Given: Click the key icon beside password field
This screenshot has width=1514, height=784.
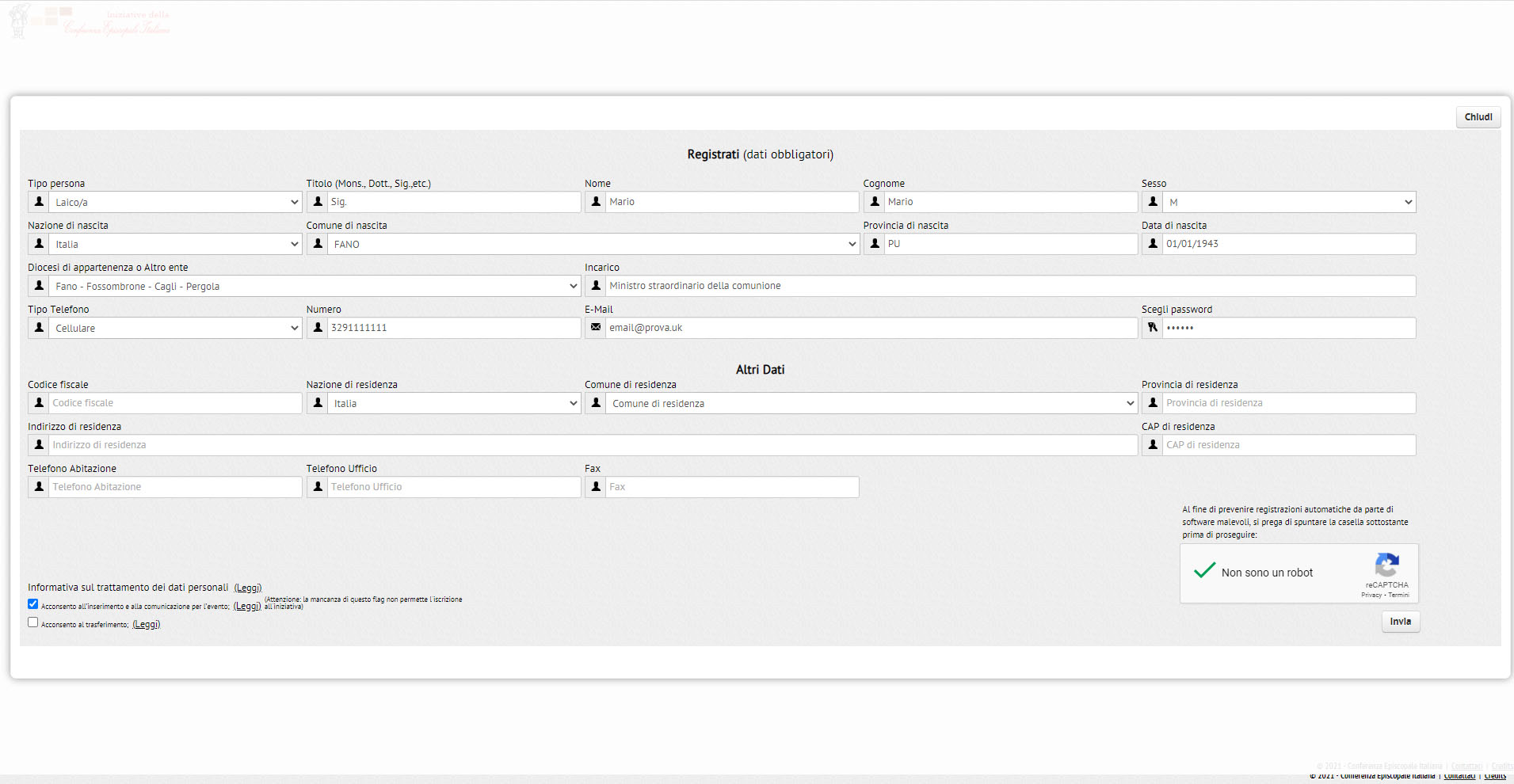Looking at the screenshot, I should tap(1153, 328).
